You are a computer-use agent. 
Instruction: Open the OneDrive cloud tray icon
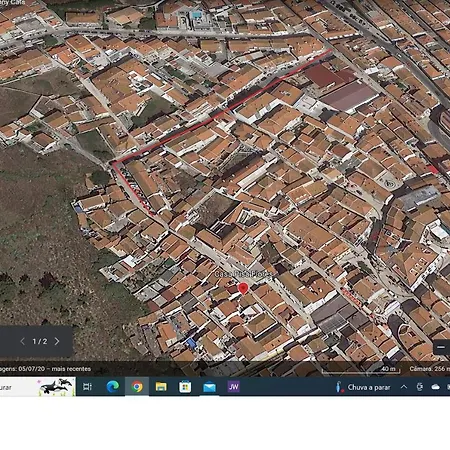[x=435, y=387]
